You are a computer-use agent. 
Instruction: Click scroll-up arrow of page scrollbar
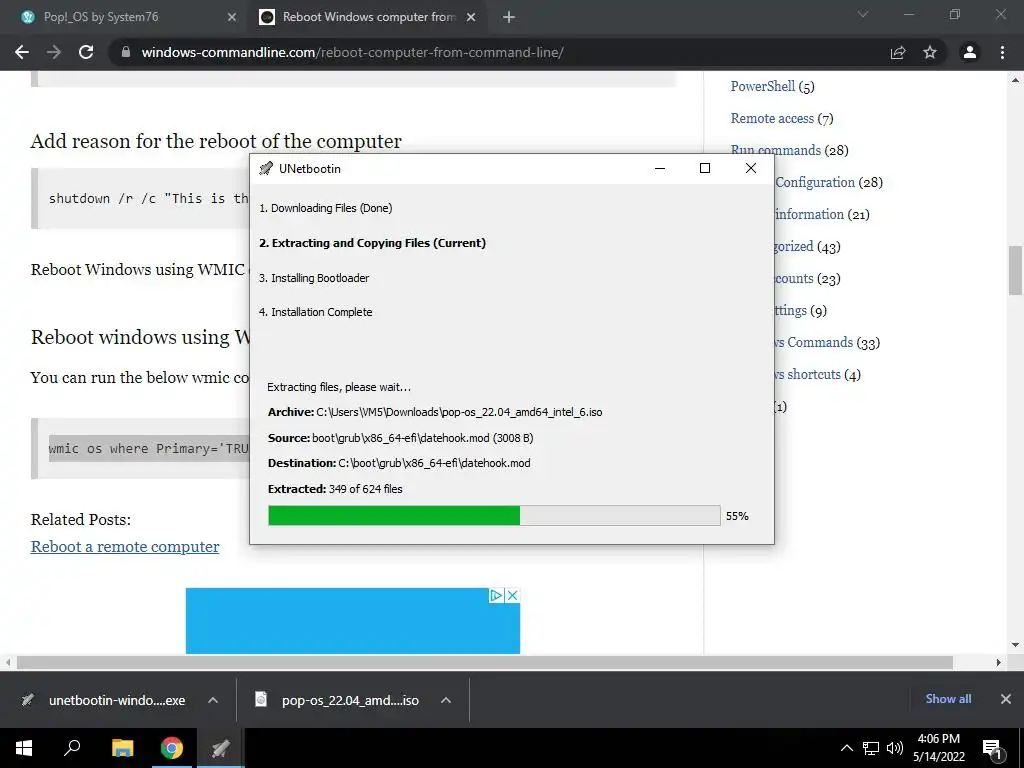tap(1015, 80)
